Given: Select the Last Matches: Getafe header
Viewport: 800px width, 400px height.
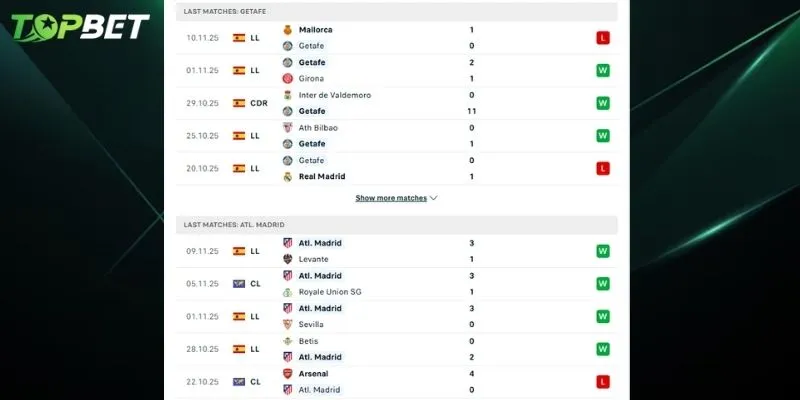Looking at the screenshot, I should (x=222, y=11).
